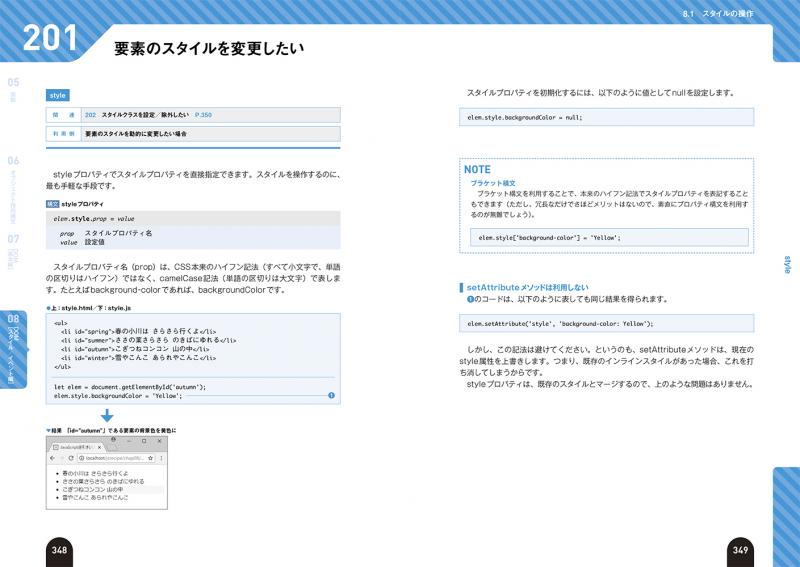Click the bookmark star in the address bar
This screenshot has width=800, height=567.
[x=151, y=458]
